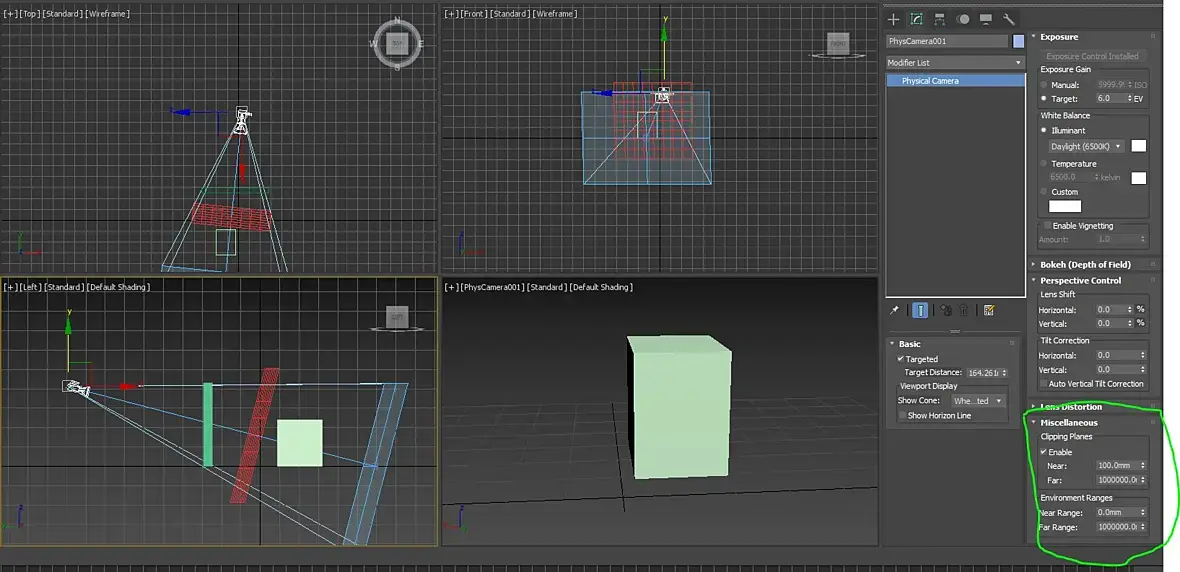Screen dimensions: 1180x572
Task: Switch to the Hierarchy panel icon
Action: coord(940,19)
